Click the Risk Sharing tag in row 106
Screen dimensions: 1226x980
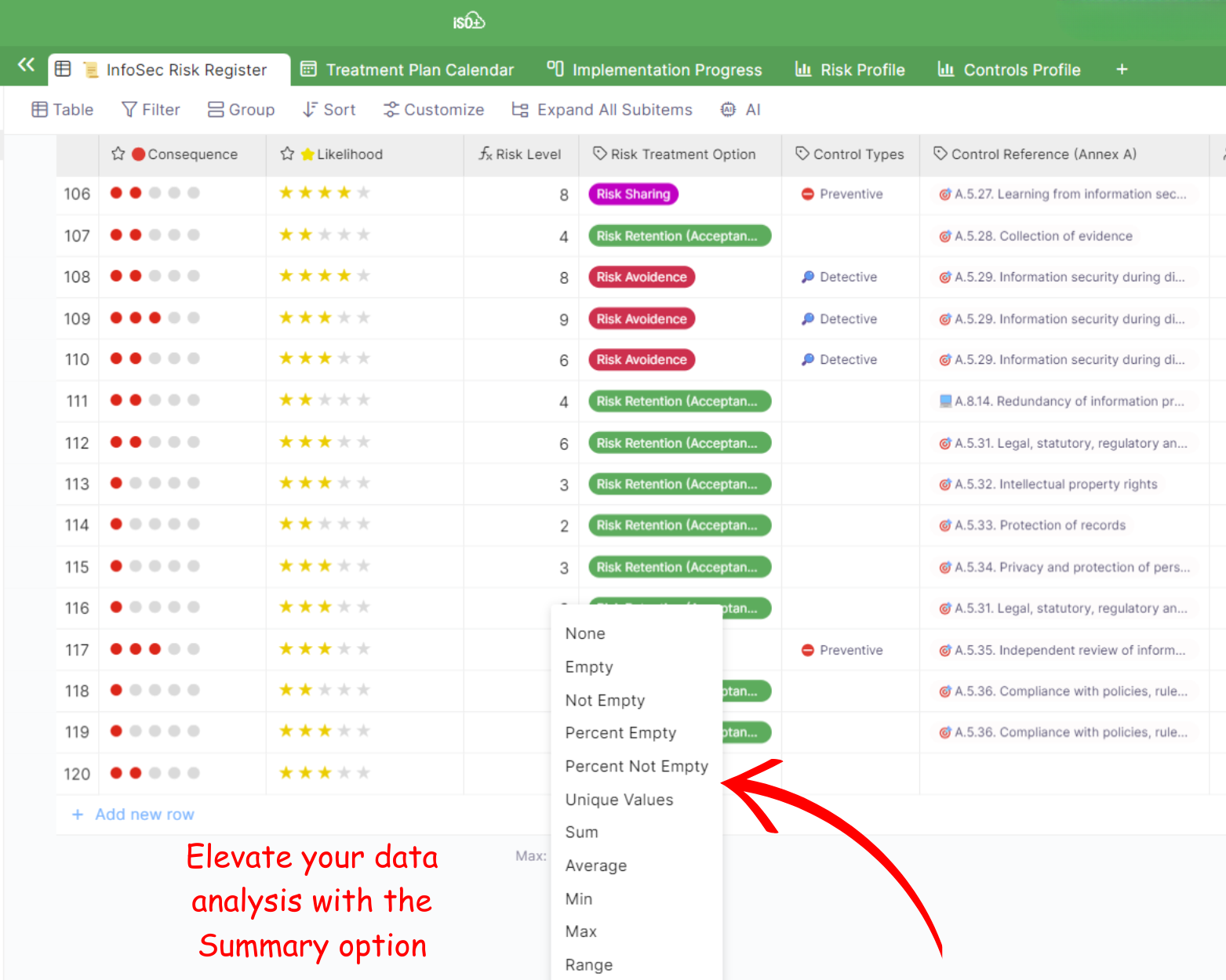click(633, 194)
